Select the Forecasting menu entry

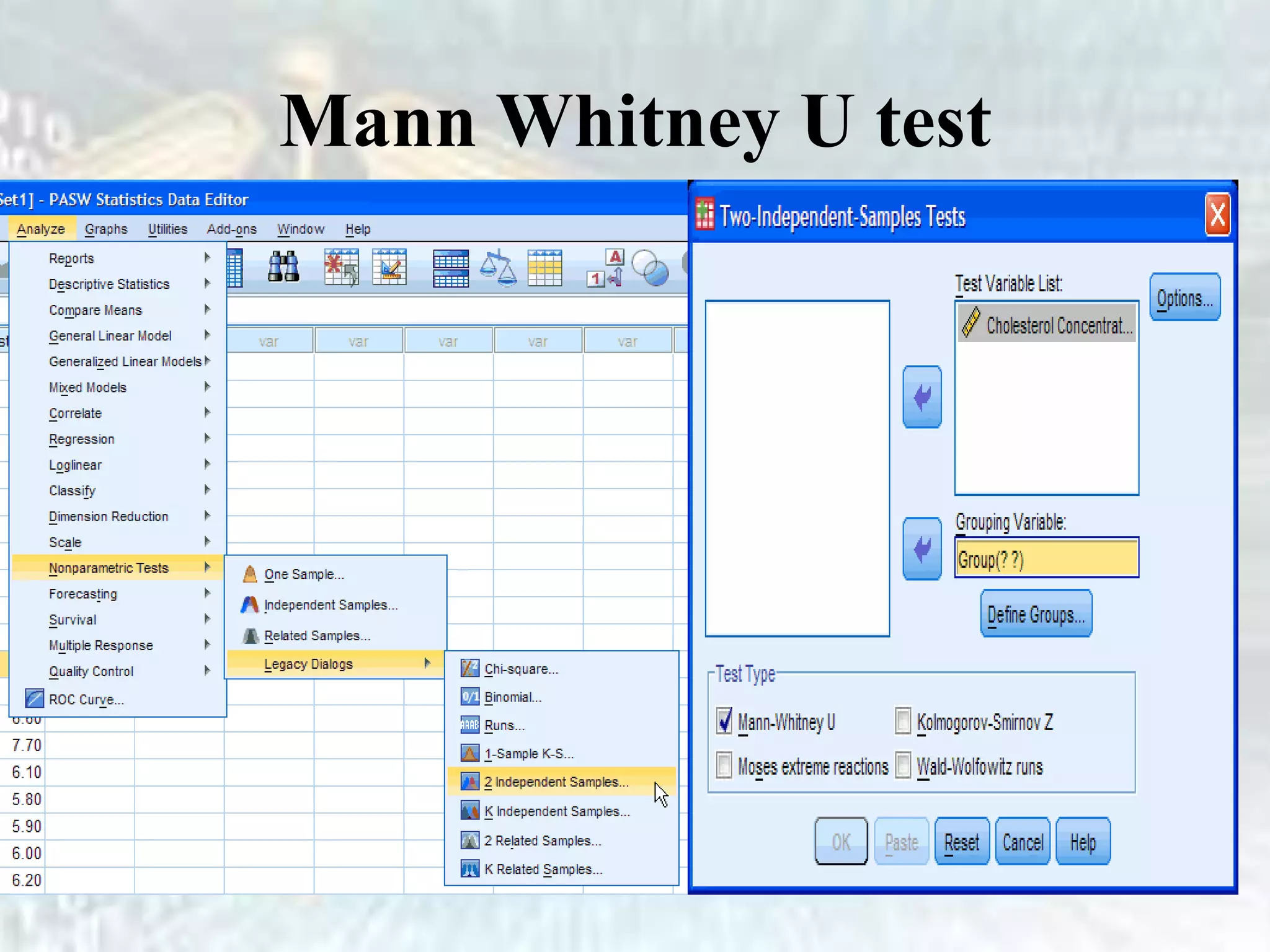[x=118, y=594]
